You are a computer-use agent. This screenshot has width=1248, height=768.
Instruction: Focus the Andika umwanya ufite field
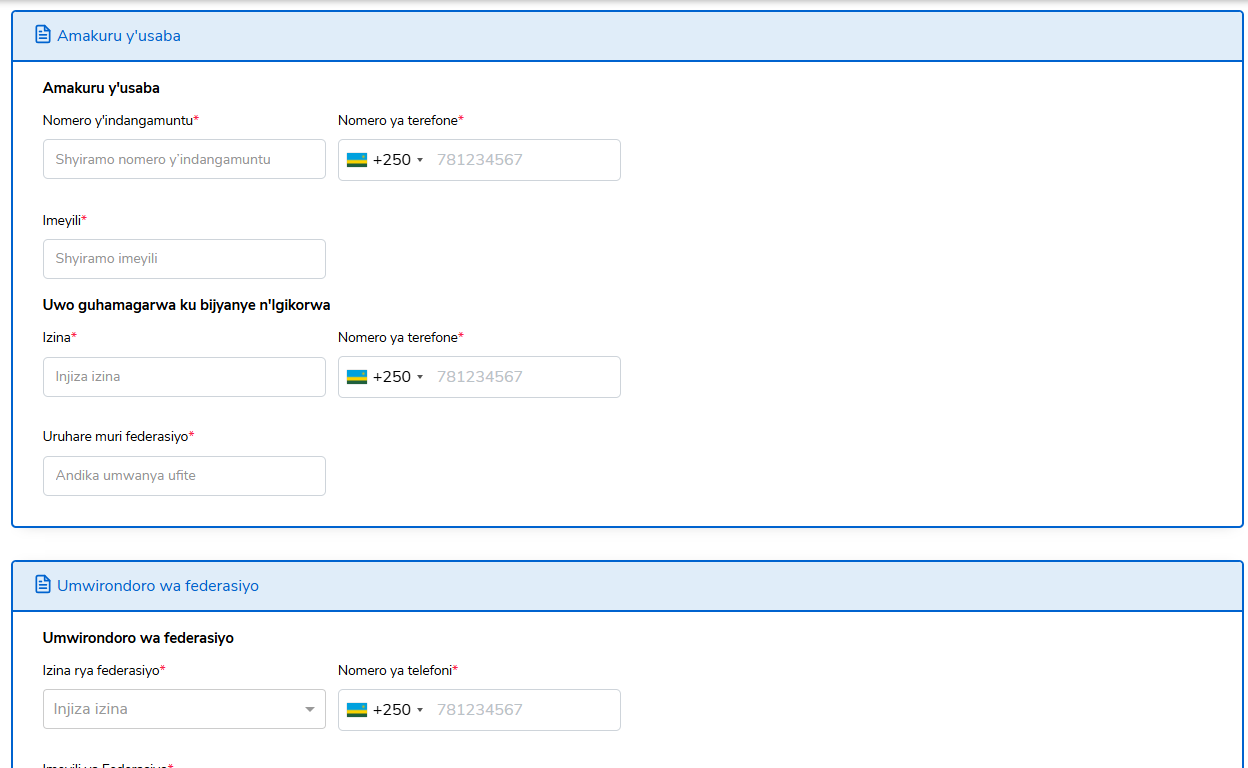pos(184,476)
